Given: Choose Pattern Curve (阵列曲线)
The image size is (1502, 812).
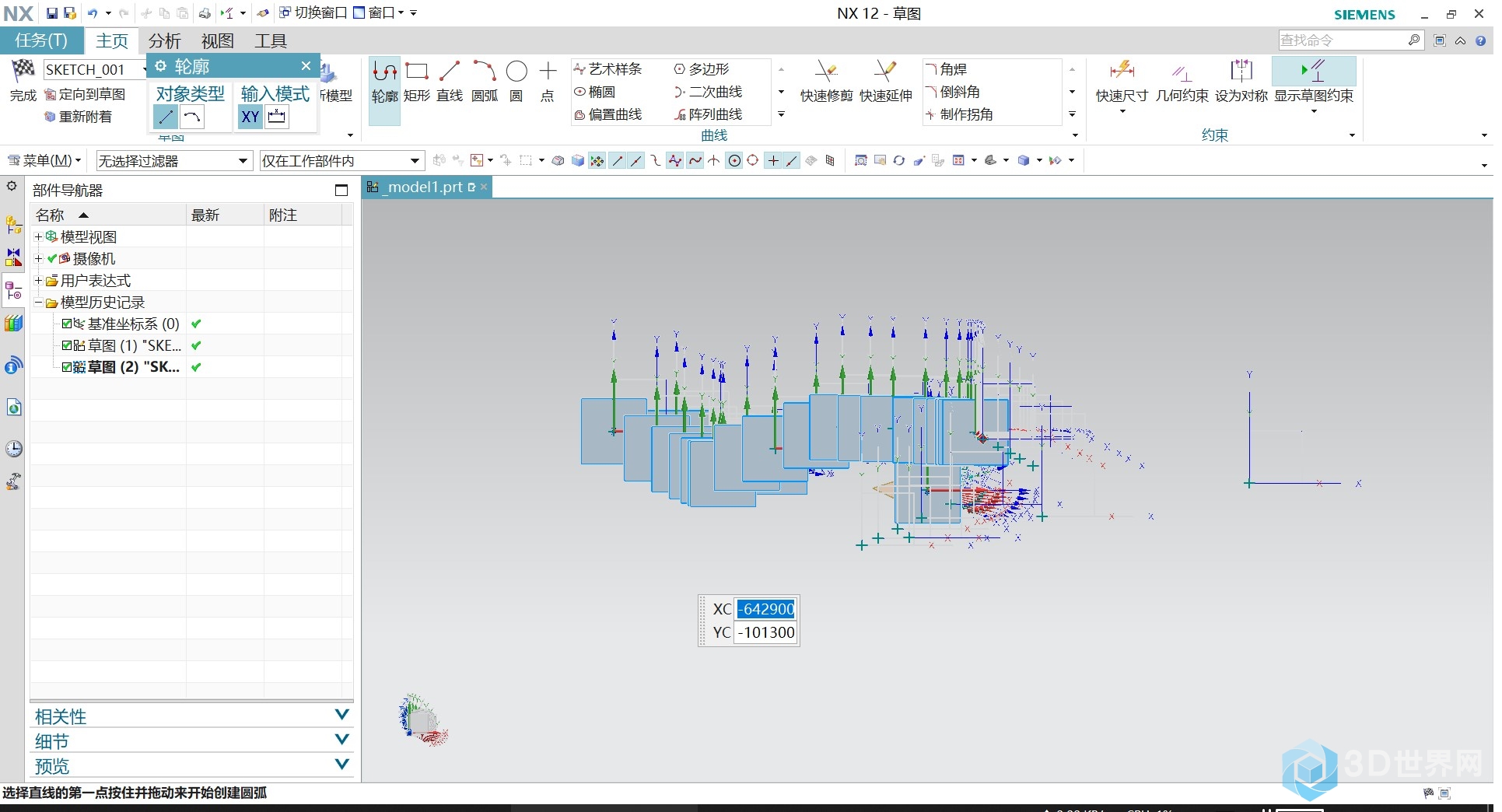Looking at the screenshot, I should pyautogui.click(x=708, y=114).
